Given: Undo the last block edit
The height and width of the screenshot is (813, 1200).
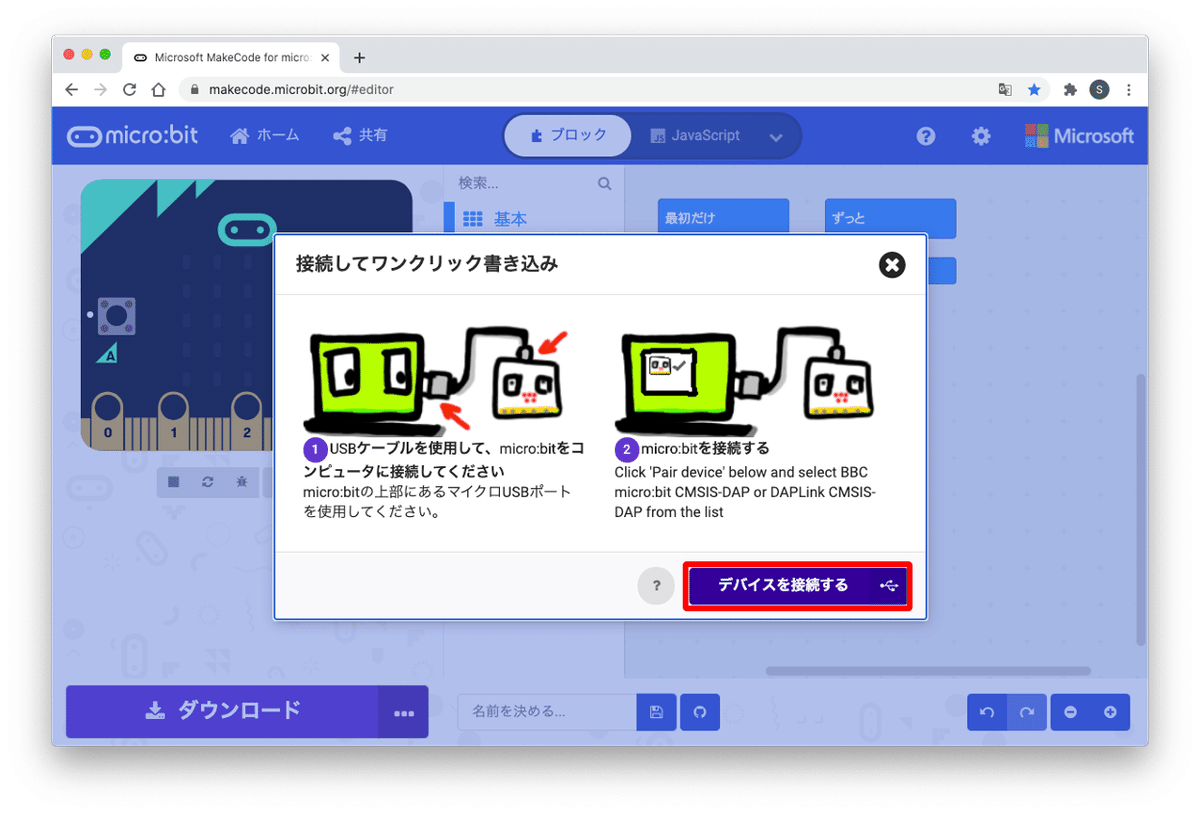Looking at the screenshot, I should (x=986, y=712).
